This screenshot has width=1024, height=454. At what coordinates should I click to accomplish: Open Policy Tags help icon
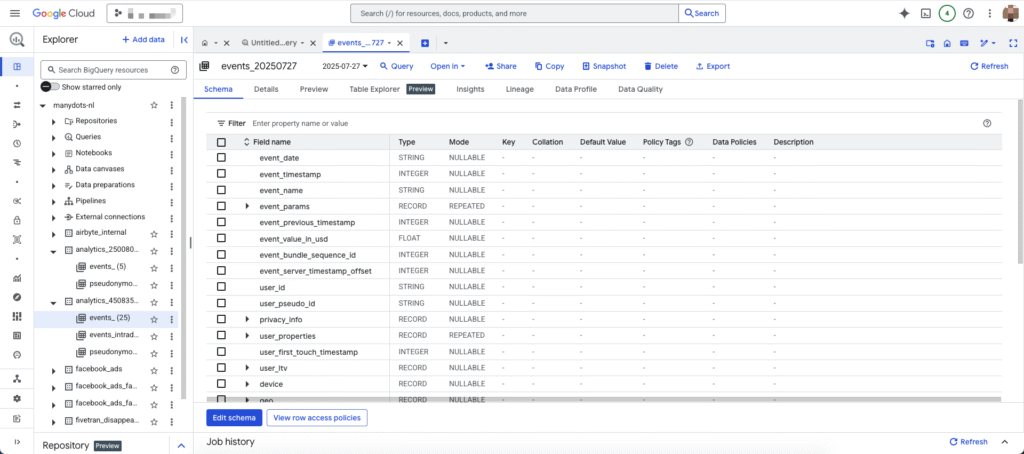coord(688,142)
